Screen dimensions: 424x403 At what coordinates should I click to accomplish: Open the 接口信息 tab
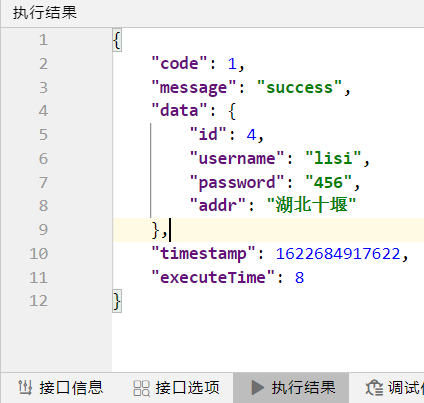click(60, 388)
